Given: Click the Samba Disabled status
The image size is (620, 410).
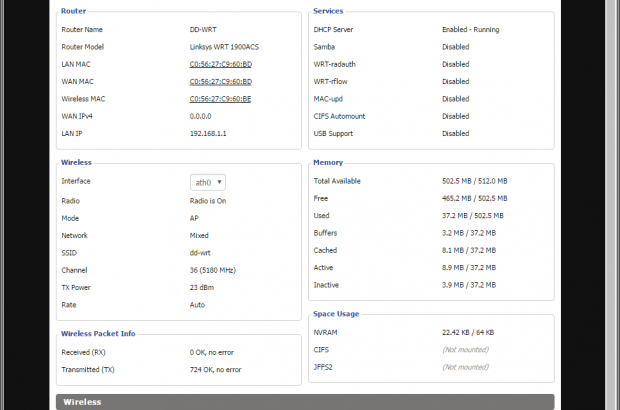Looking at the screenshot, I should pos(455,47).
